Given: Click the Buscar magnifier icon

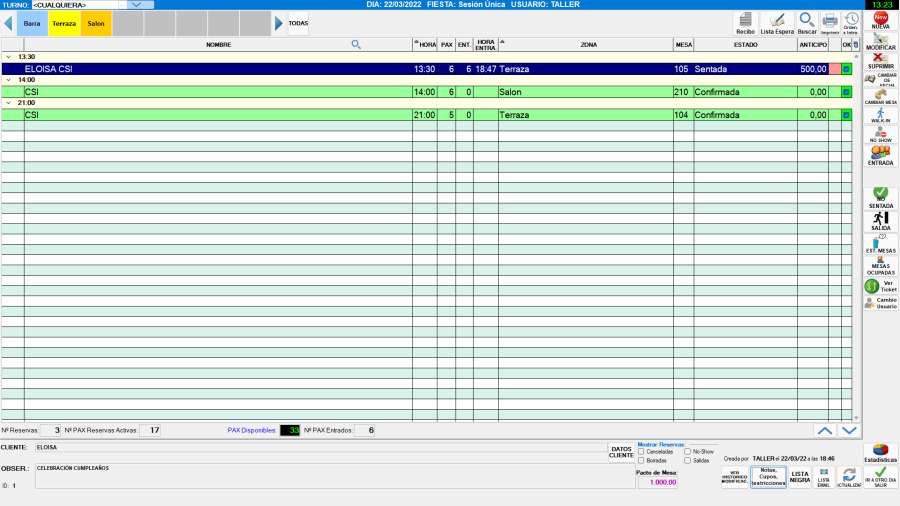Looking at the screenshot, I should coord(806,24).
